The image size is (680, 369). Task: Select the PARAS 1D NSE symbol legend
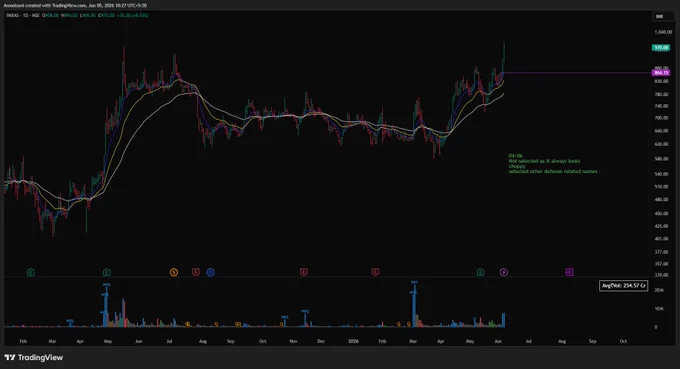point(23,15)
